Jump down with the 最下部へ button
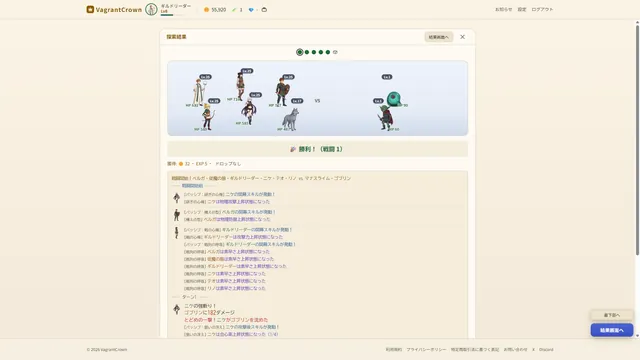Screen dimensions: 640x360 pos(612,315)
